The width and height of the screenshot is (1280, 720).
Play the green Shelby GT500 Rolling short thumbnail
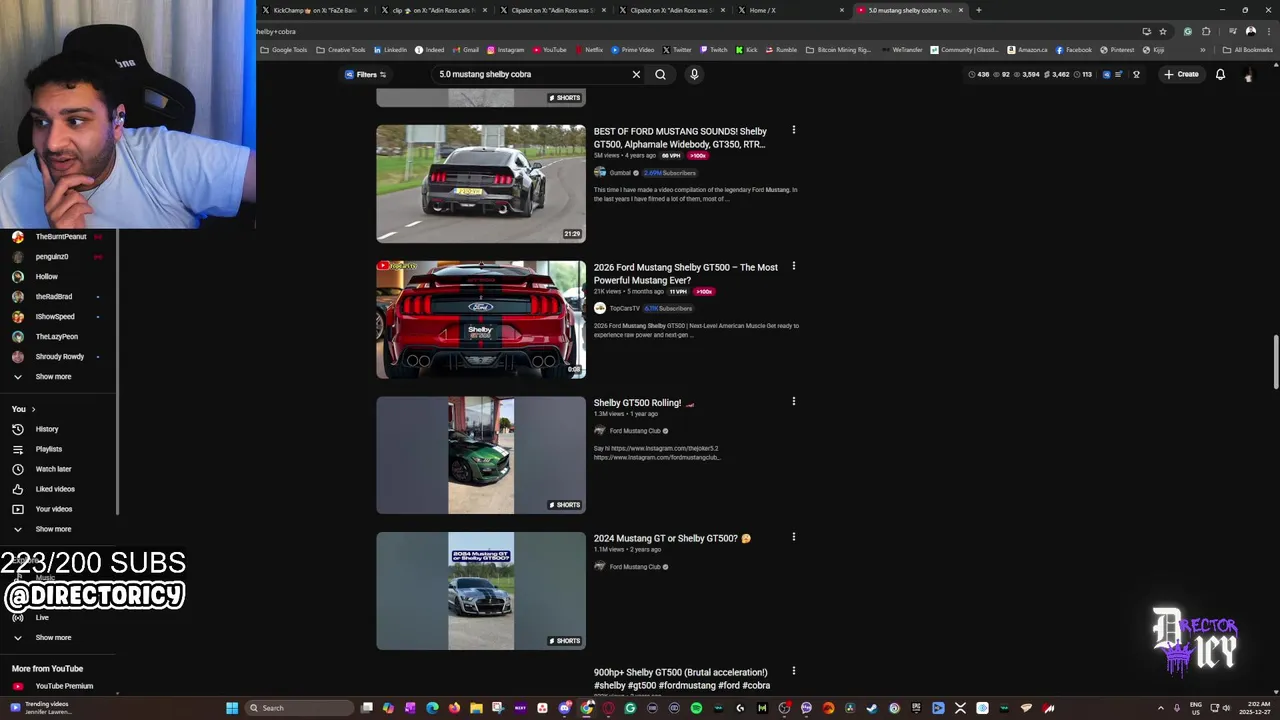pyautogui.click(x=481, y=455)
